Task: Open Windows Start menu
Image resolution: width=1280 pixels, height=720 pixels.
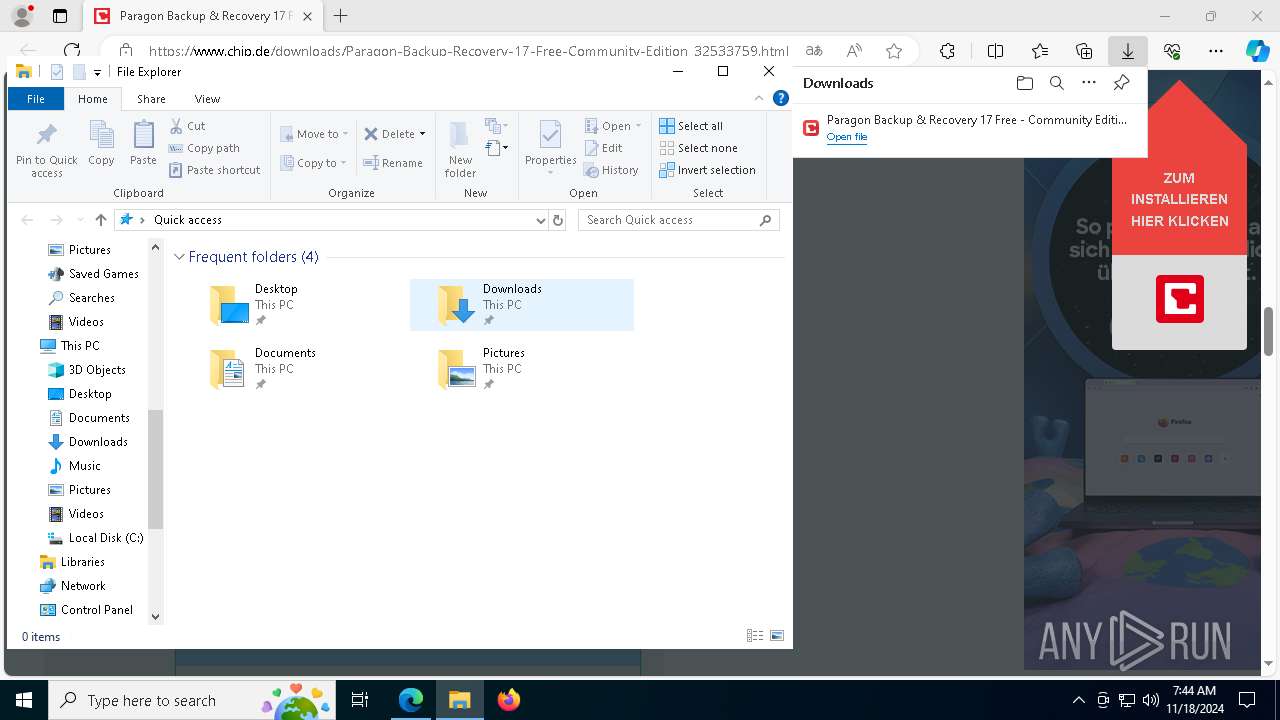Action: pos(24,700)
